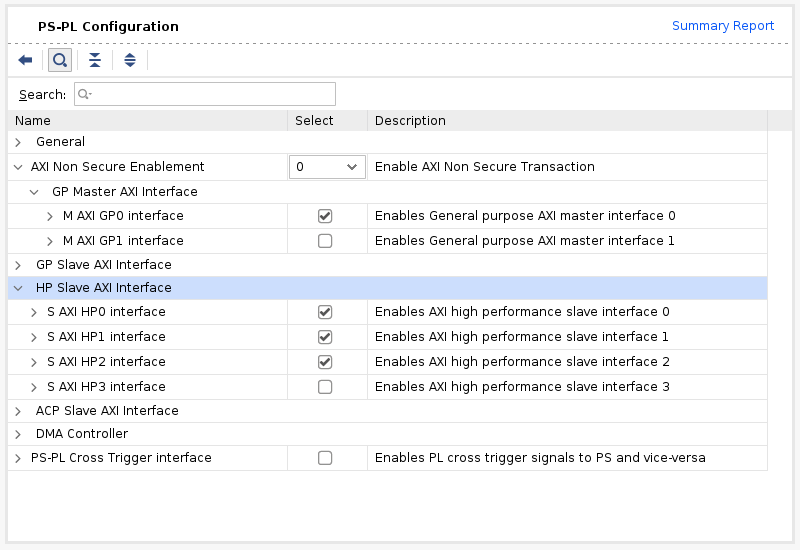This screenshot has width=800, height=550.
Task: Click the magnifier icon inside Search field
Action: 85,94
